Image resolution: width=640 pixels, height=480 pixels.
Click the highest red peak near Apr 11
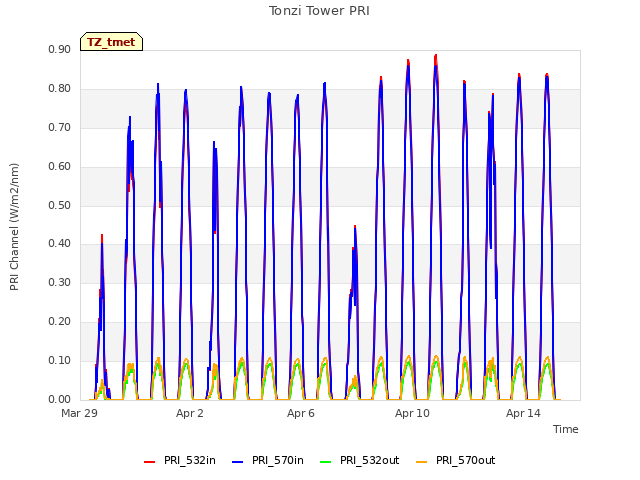[x=436, y=56]
